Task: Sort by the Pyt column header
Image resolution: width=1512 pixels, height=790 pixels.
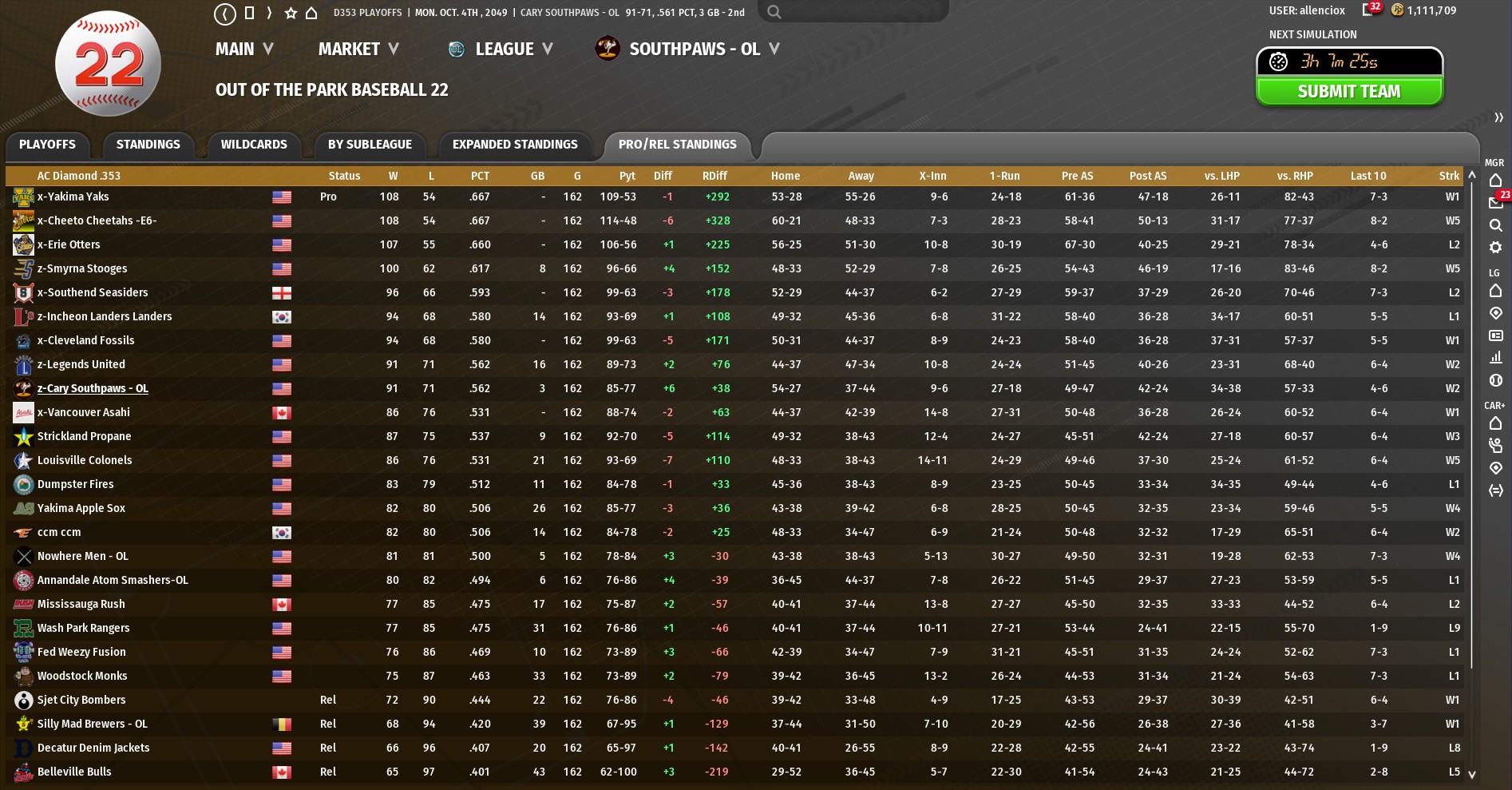Action: click(x=627, y=176)
